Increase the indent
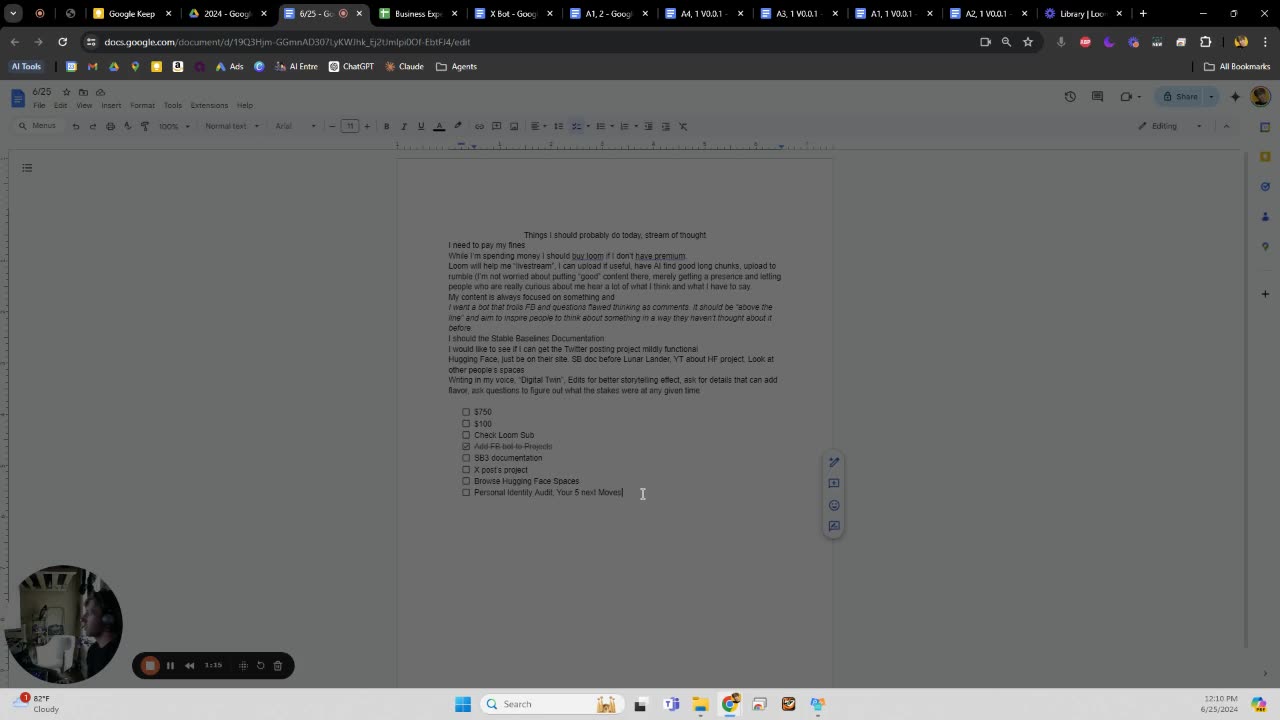1280x720 pixels. 665,126
